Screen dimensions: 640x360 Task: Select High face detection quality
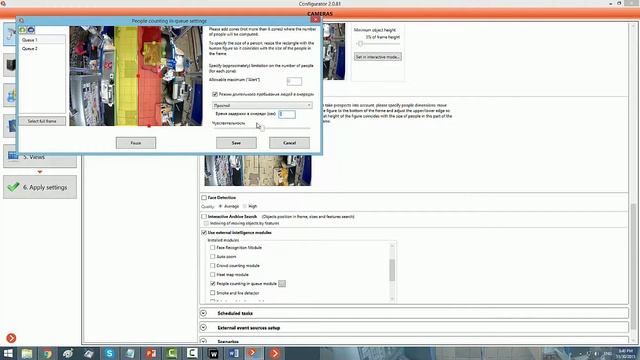[245, 207]
